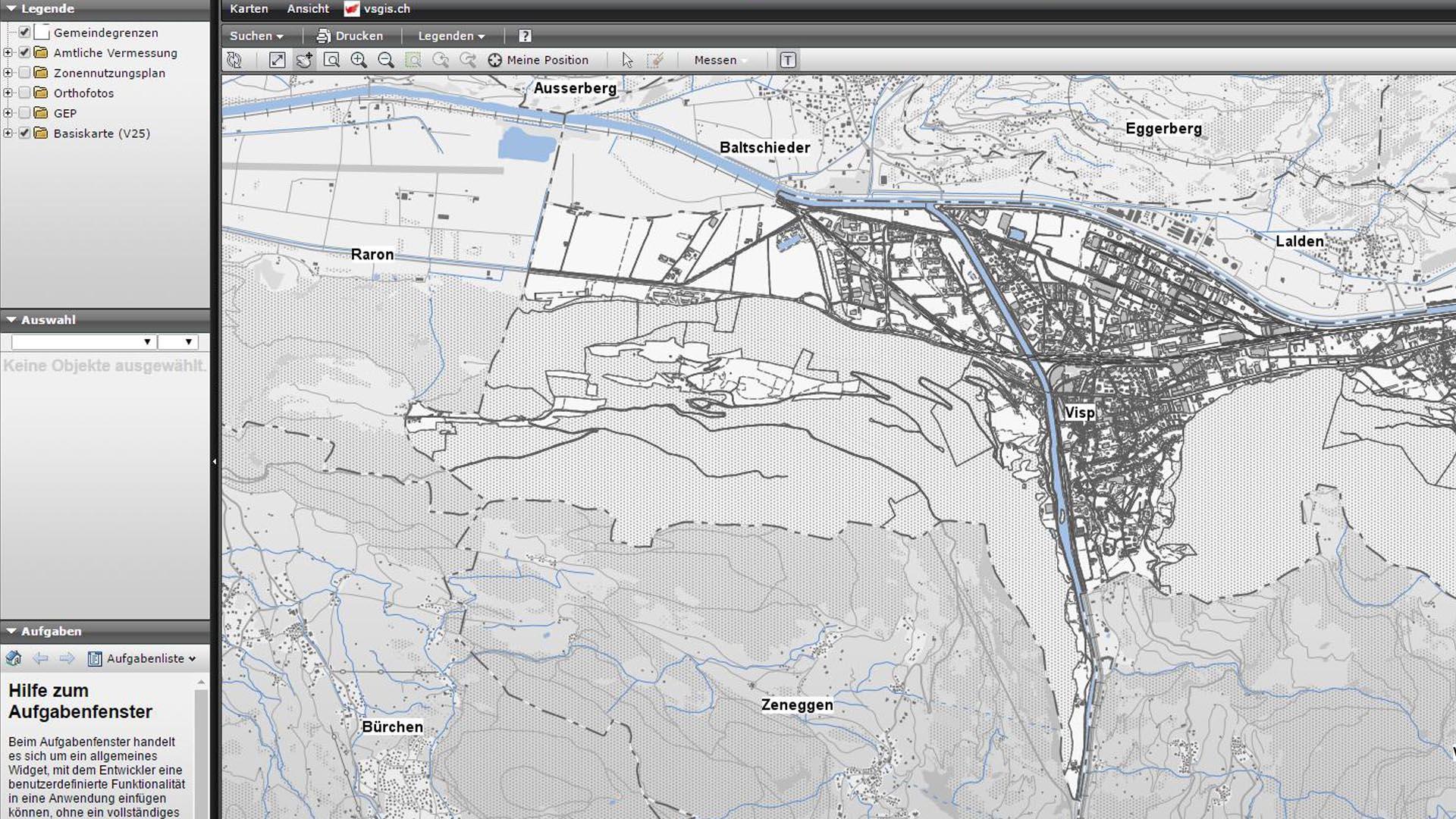Select the pointer selection tool
This screenshot has height=819, width=1456.
[626, 59]
